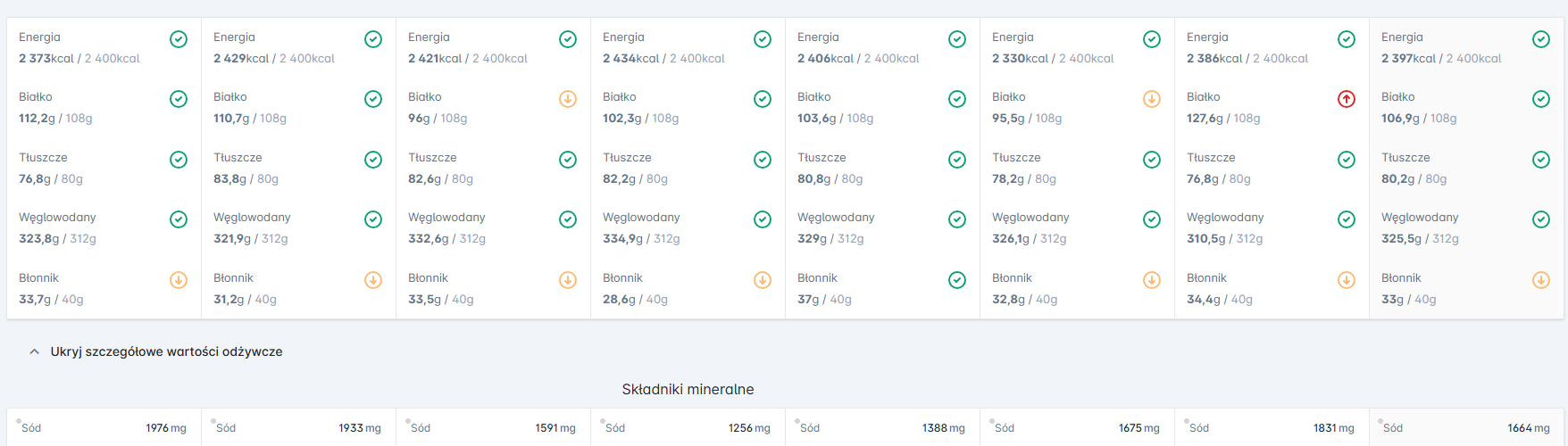
Task: Click green check icon next to Tłuszcze 78,2g
Action: pos(1152,160)
